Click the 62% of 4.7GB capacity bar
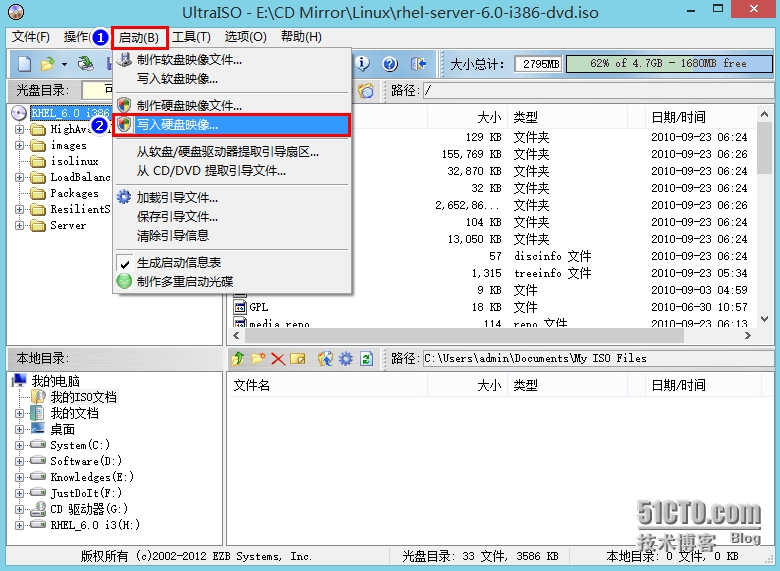Image resolution: width=780 pixels, height=571 pixels. (669, 64)
